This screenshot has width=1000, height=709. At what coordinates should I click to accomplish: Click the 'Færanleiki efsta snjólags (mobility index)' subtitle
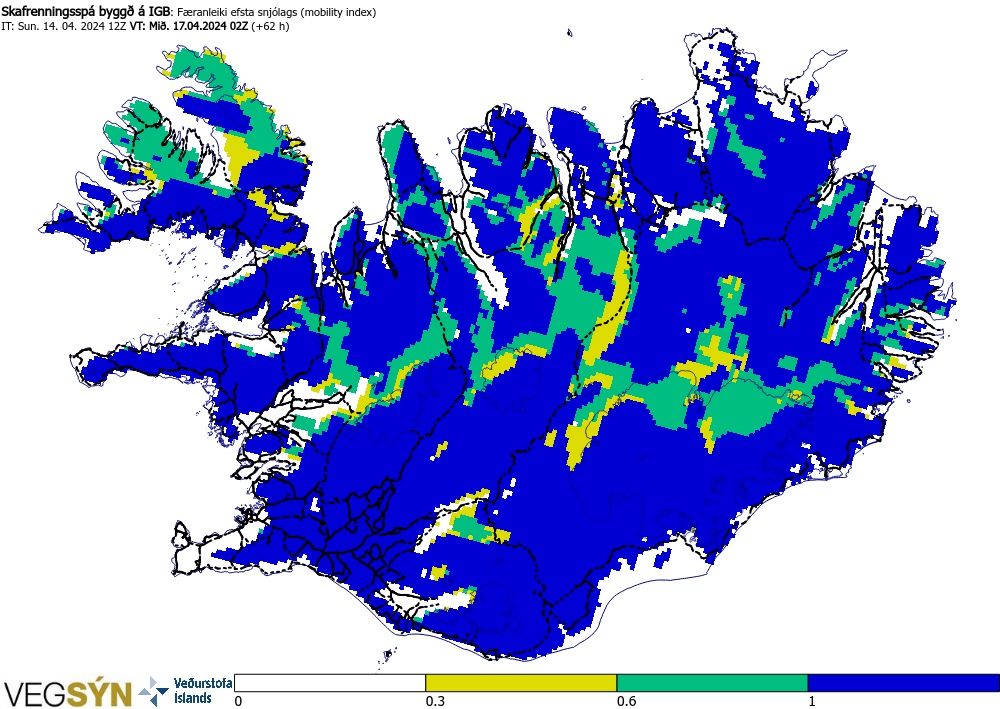[276, 12]
